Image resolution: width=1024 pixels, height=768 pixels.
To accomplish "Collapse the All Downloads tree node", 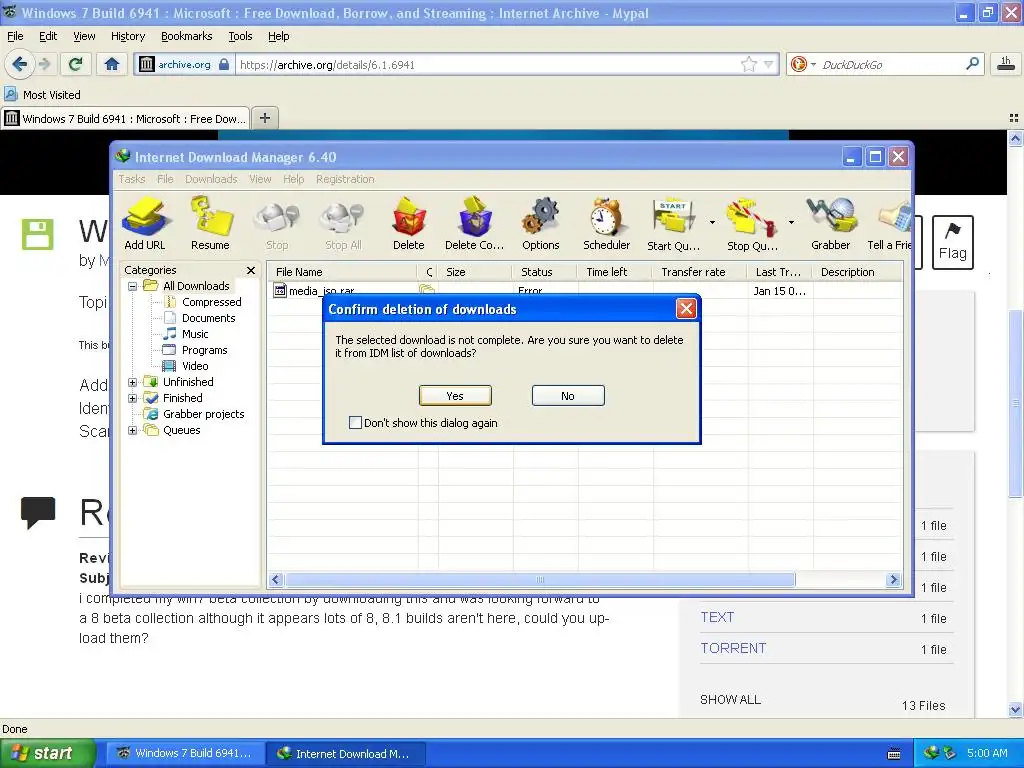I will 133,286.
